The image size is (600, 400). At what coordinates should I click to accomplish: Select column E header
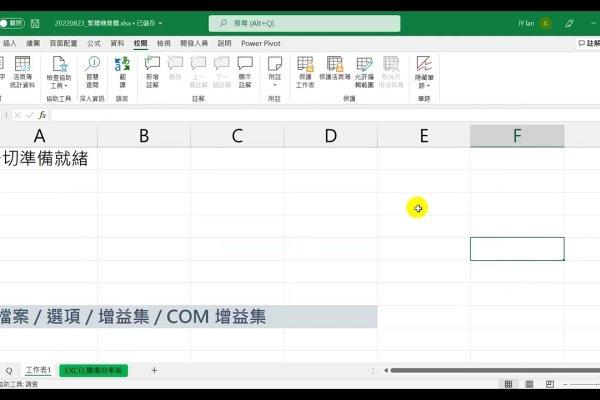[424, 136]
